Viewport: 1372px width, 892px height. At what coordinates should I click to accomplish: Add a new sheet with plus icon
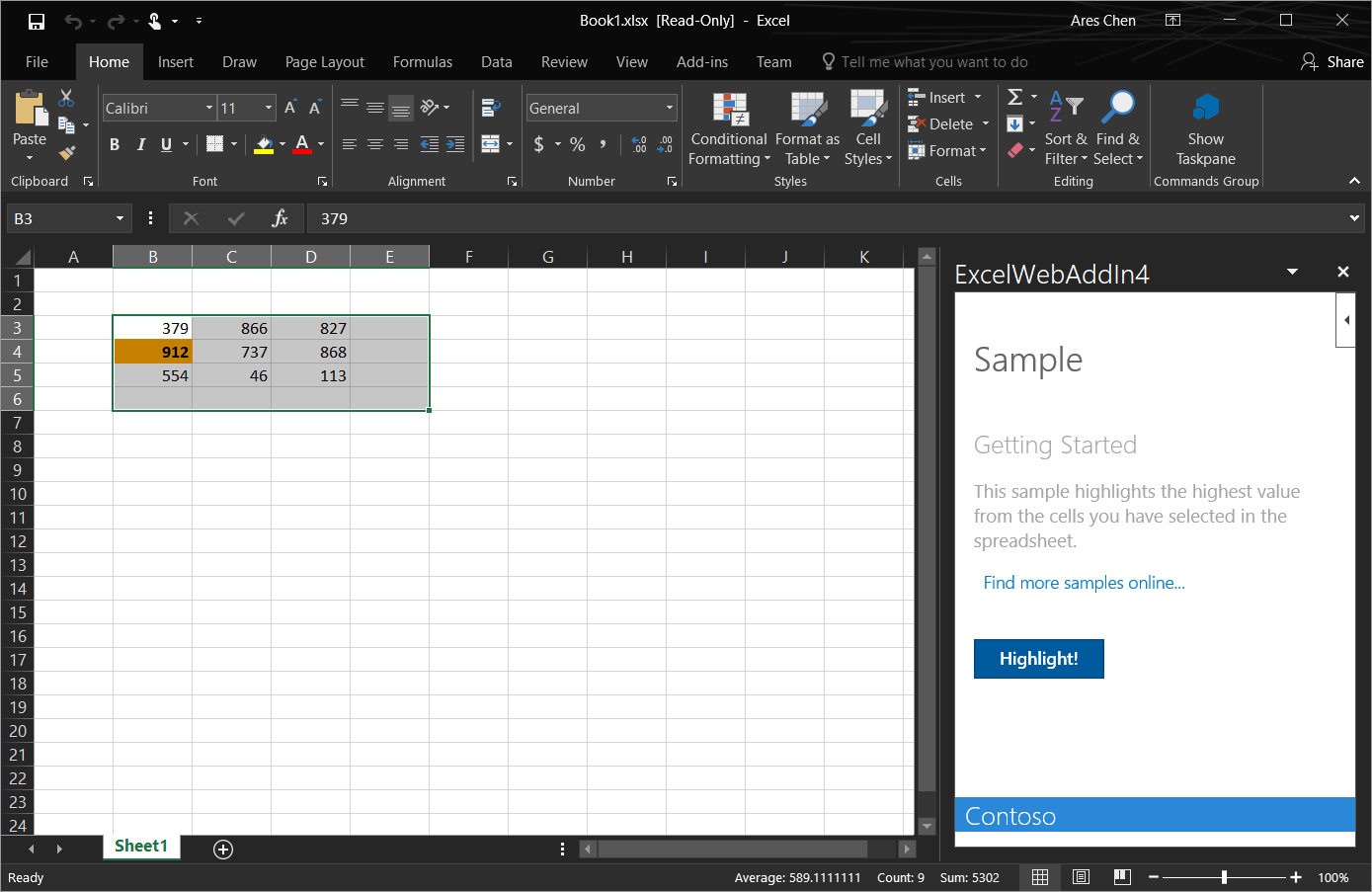click(223, 850)
